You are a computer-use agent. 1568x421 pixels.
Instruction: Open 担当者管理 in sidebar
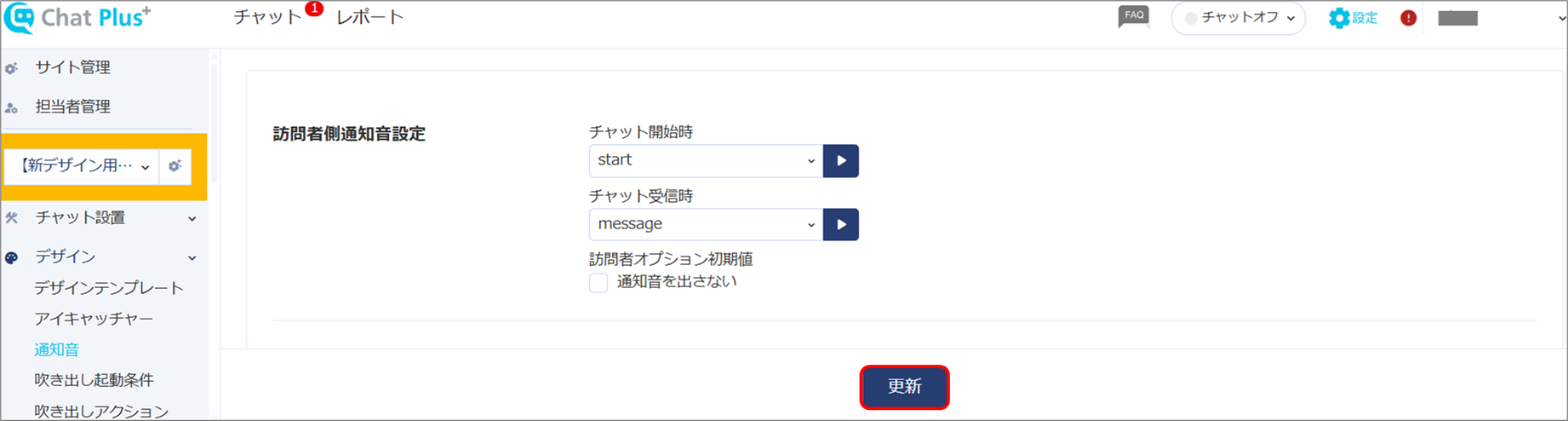(x=73, y=107)
